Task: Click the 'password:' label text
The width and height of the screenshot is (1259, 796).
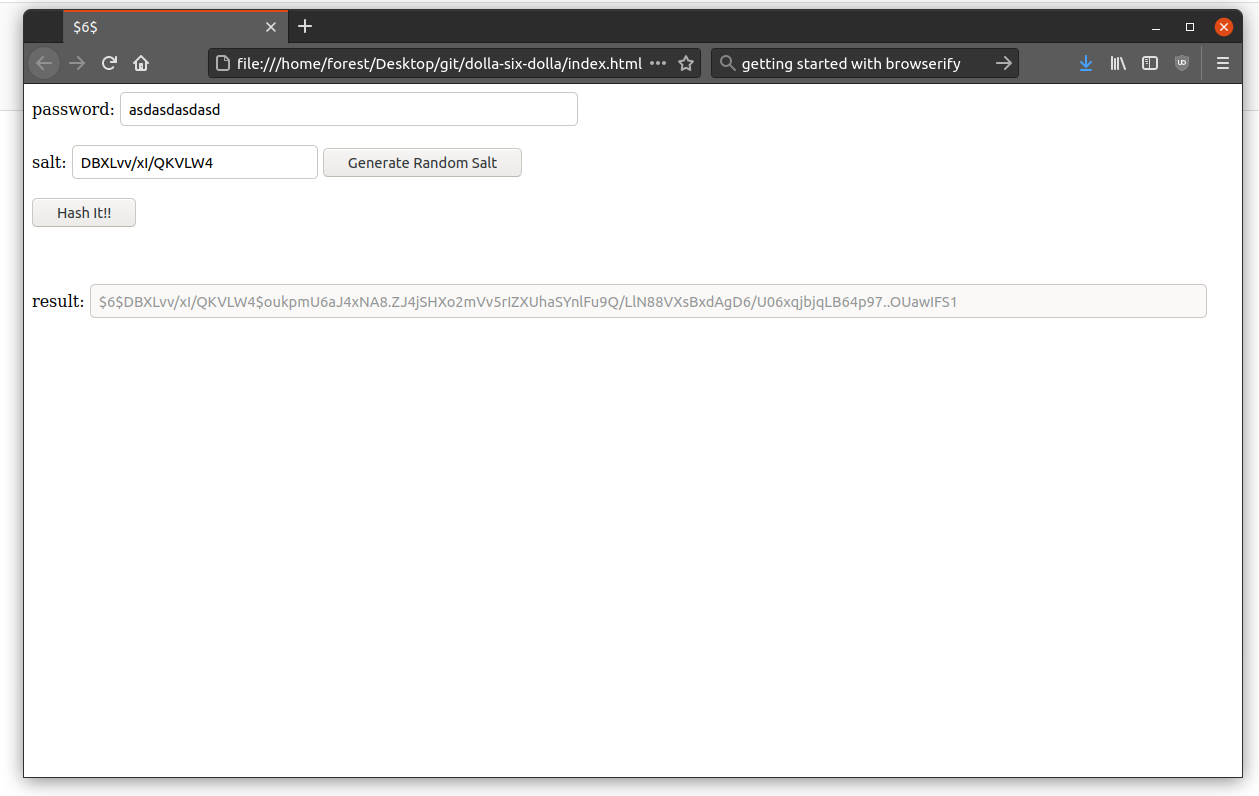Action: [73, 110]
